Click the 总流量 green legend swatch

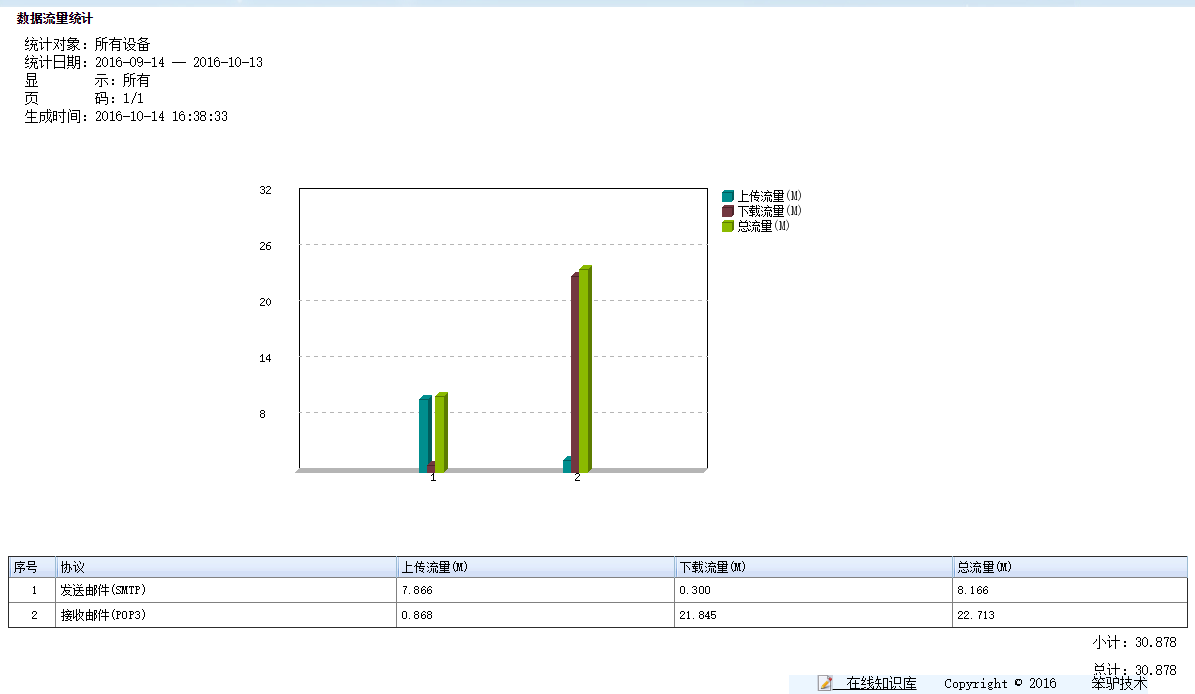point(728,226)
